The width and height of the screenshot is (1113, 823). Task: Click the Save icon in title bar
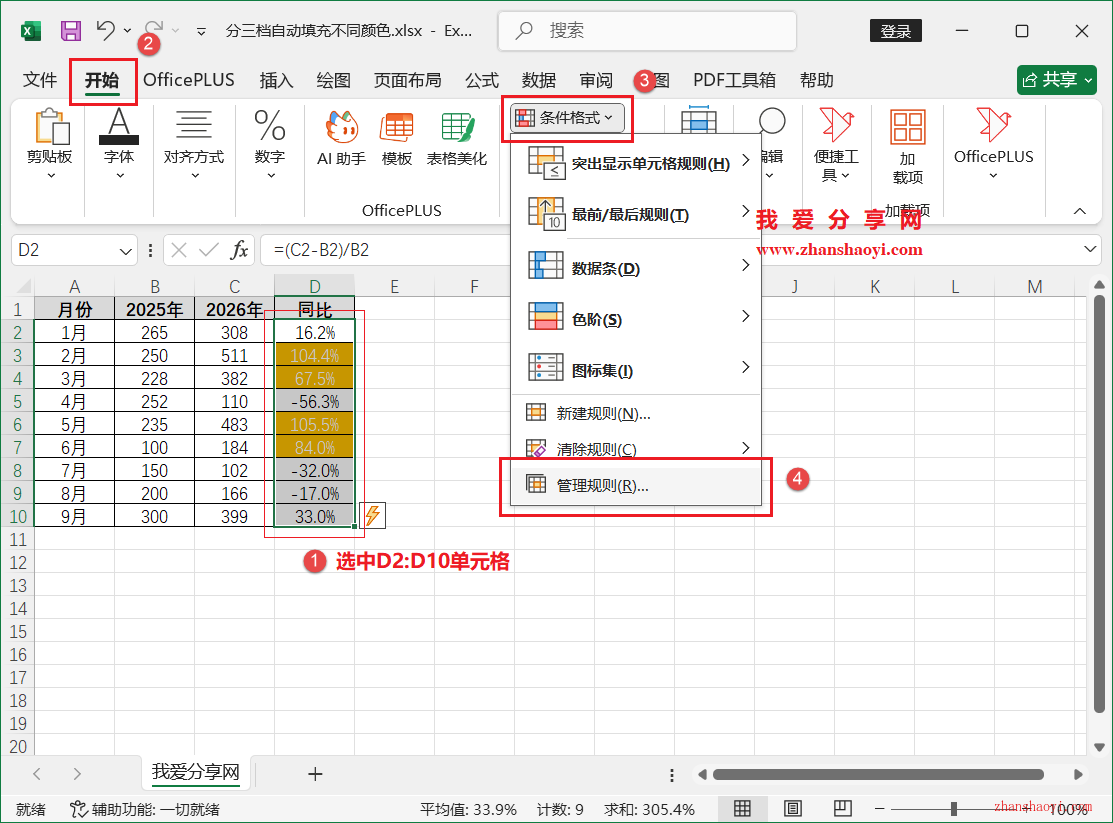click(x=70, y=31)
